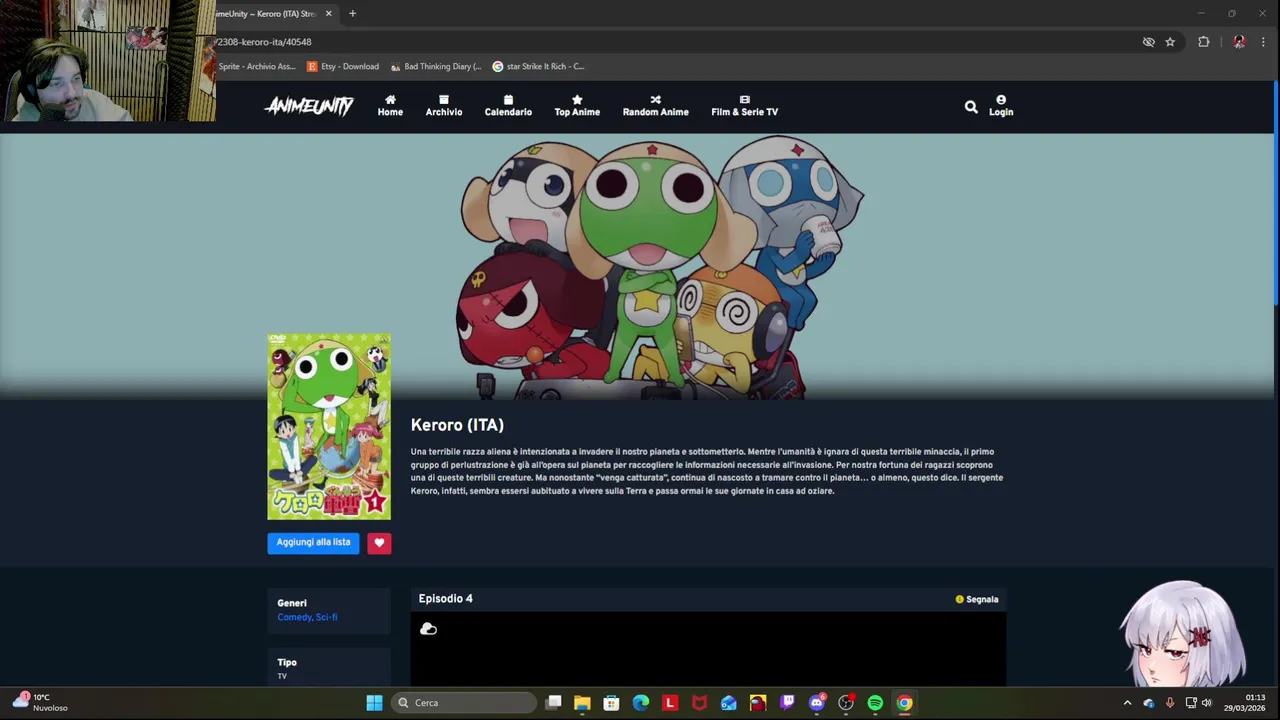The image size is (1280, 720).
Task: Click the Episodio 4 heading
Action: 445,598
